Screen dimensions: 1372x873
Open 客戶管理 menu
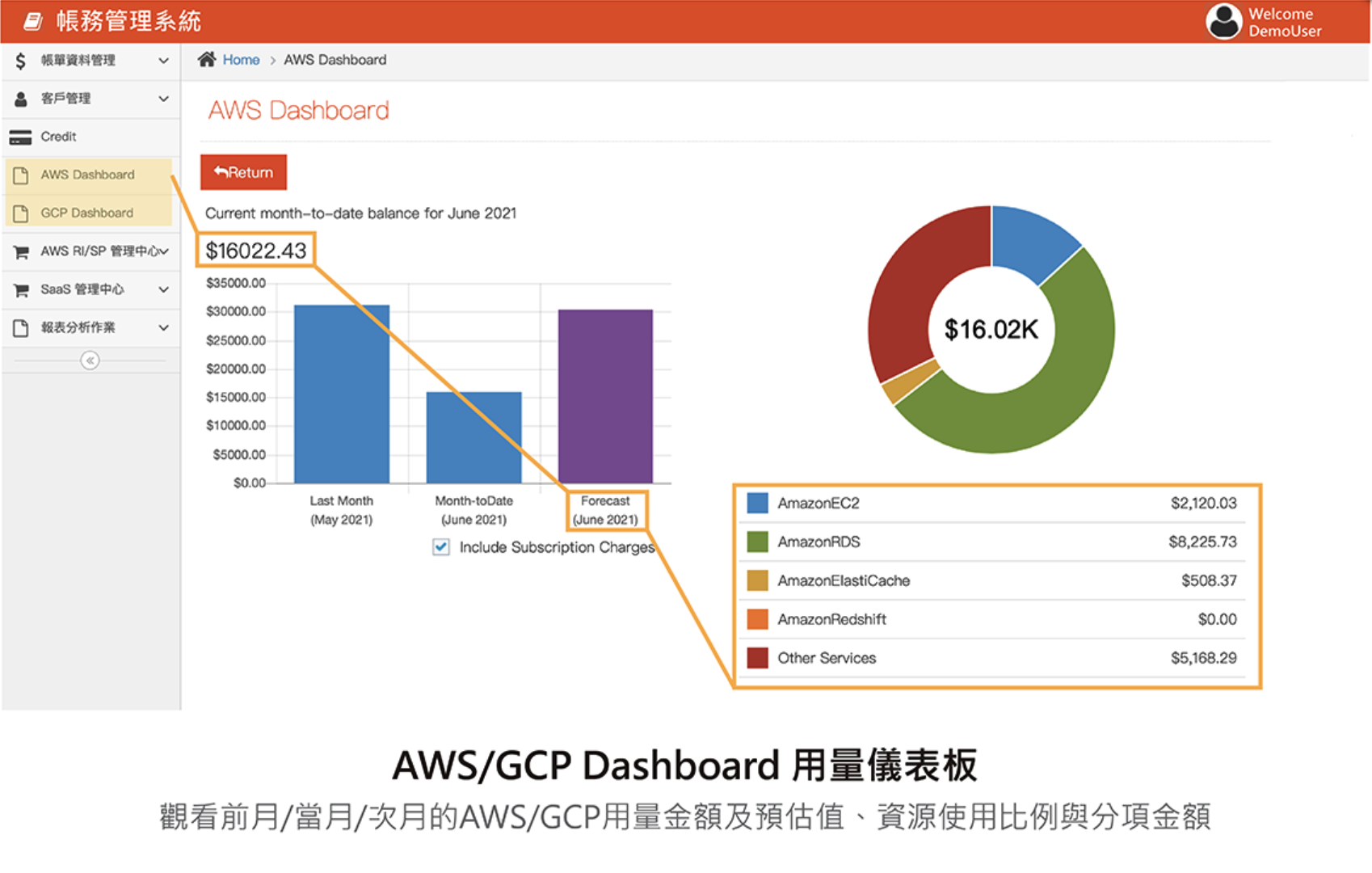90,99
